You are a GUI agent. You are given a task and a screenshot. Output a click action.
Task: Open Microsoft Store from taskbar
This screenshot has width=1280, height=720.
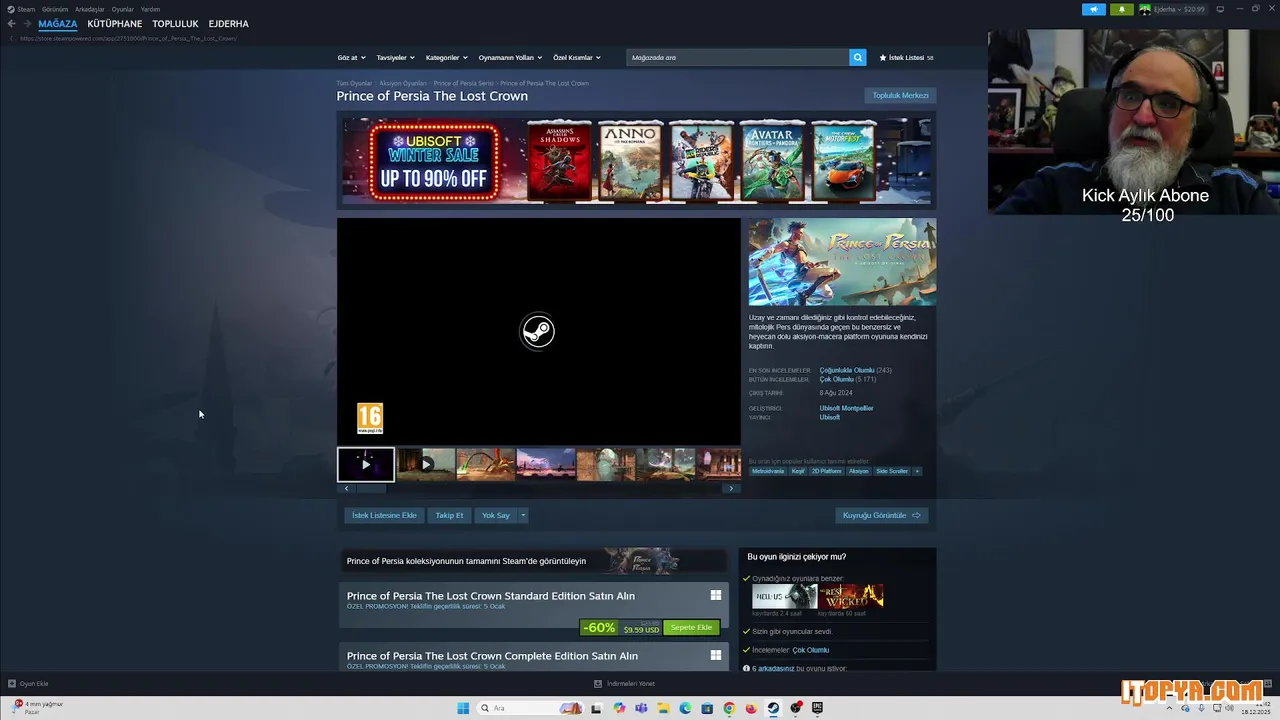pos(707,708)
